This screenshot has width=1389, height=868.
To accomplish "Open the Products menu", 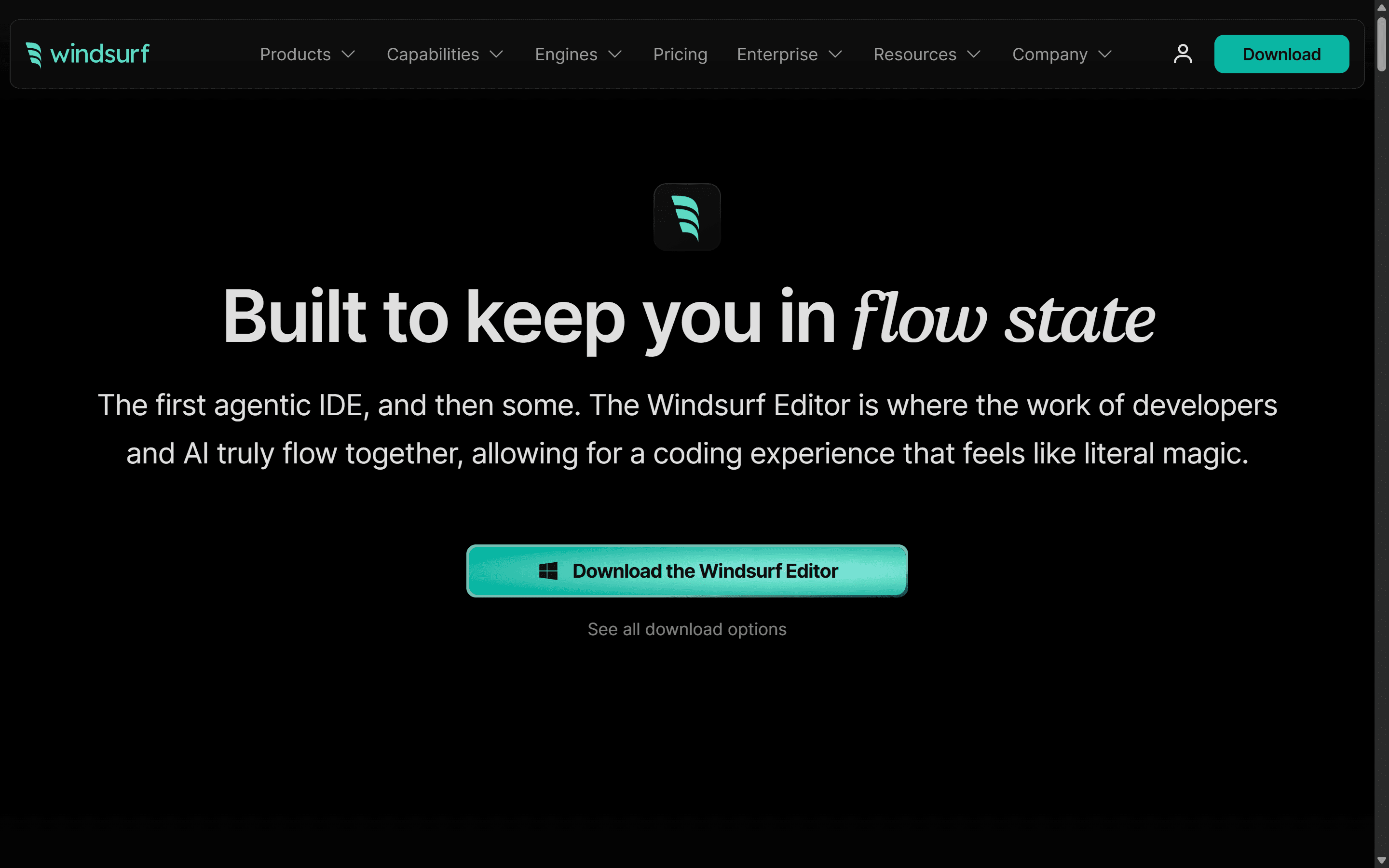I will pyautogui.click(x=308, y=54).
